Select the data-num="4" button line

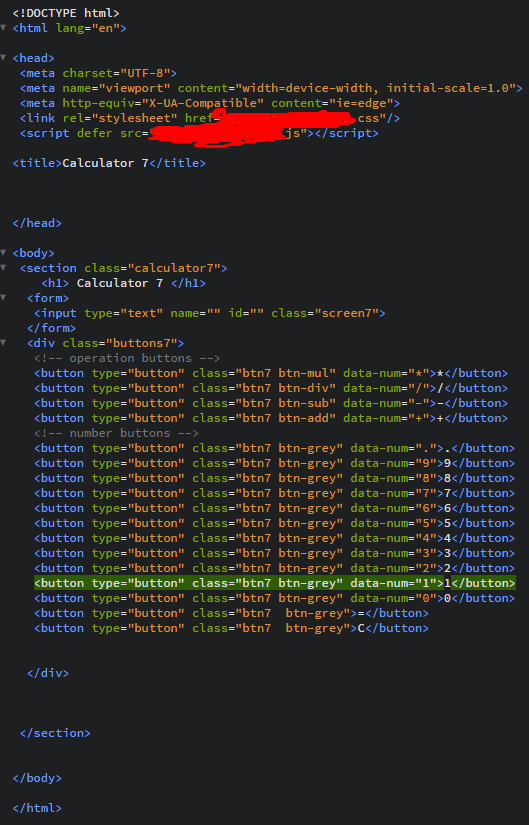tap(275, 538)
